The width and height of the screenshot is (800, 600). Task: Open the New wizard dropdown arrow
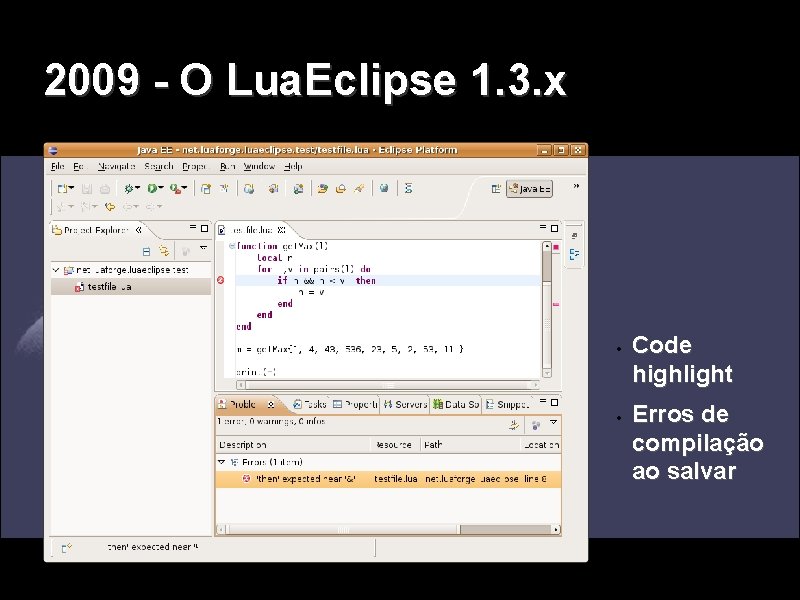tap(71, 189)
